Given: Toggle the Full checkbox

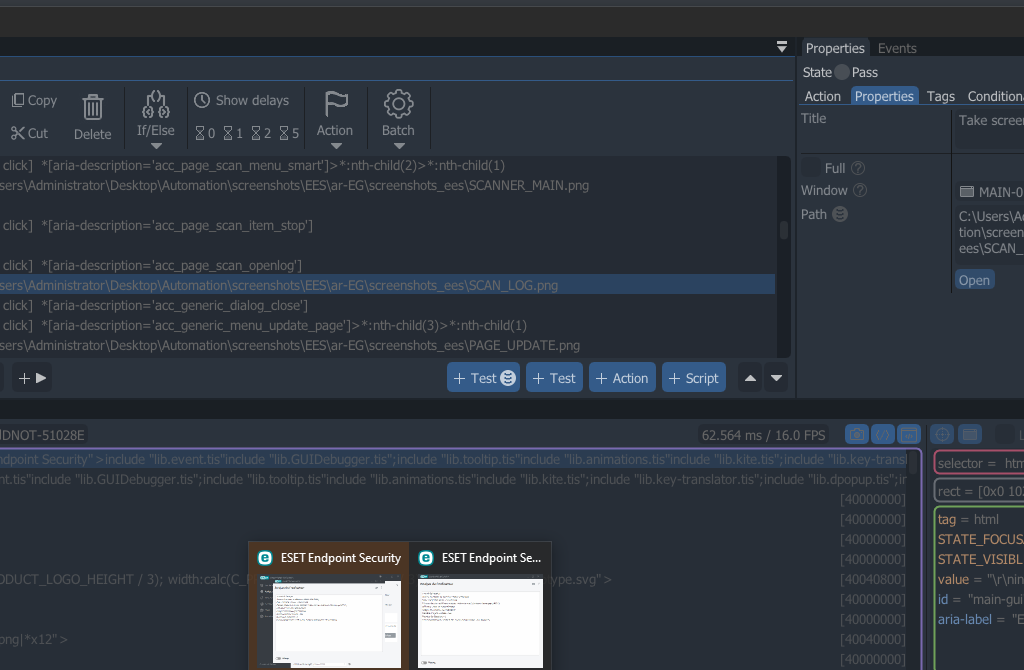Looking at the screenshot, I should click(x=811, y=168).
